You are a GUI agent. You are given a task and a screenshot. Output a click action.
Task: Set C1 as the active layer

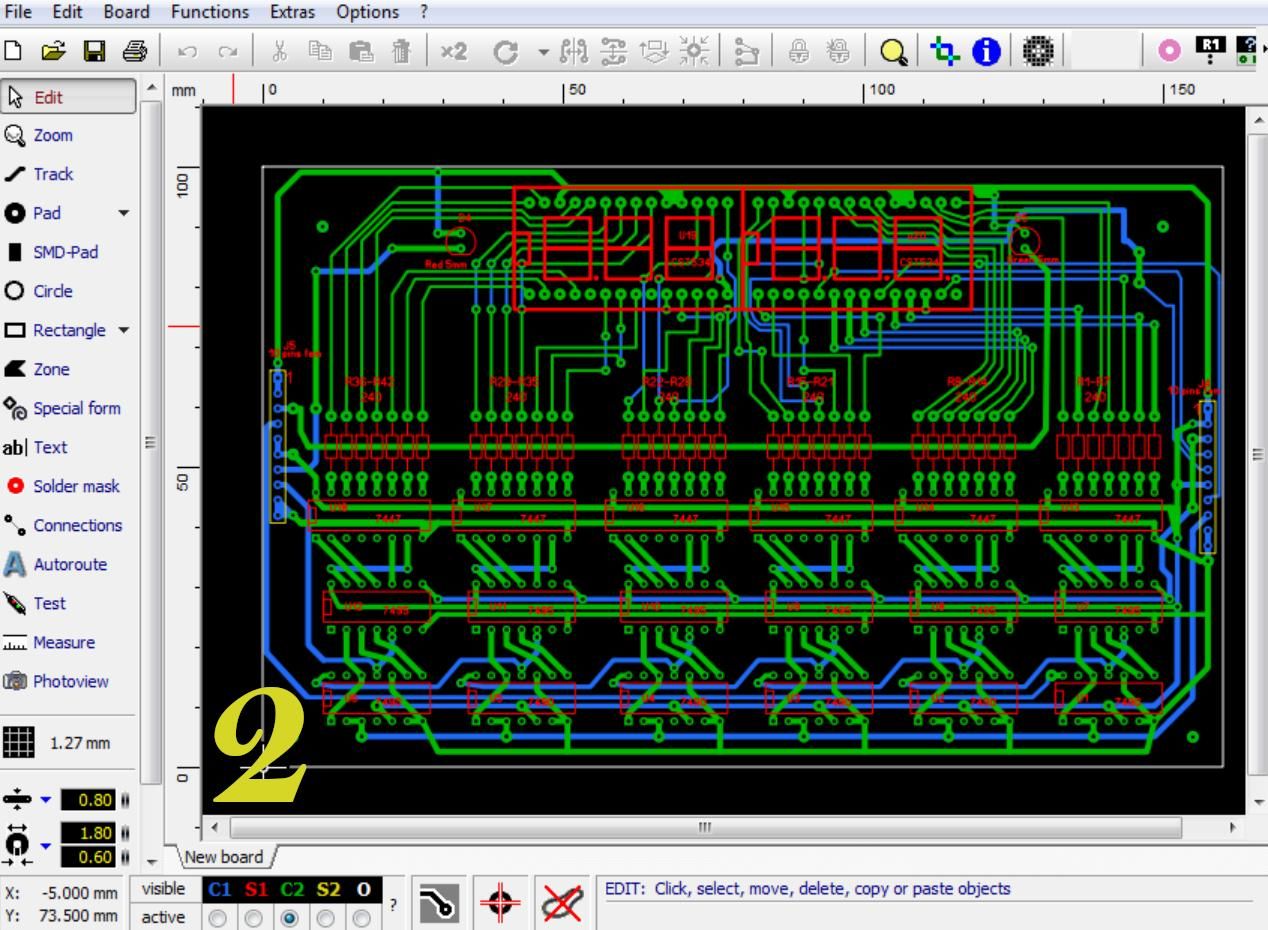218,915
